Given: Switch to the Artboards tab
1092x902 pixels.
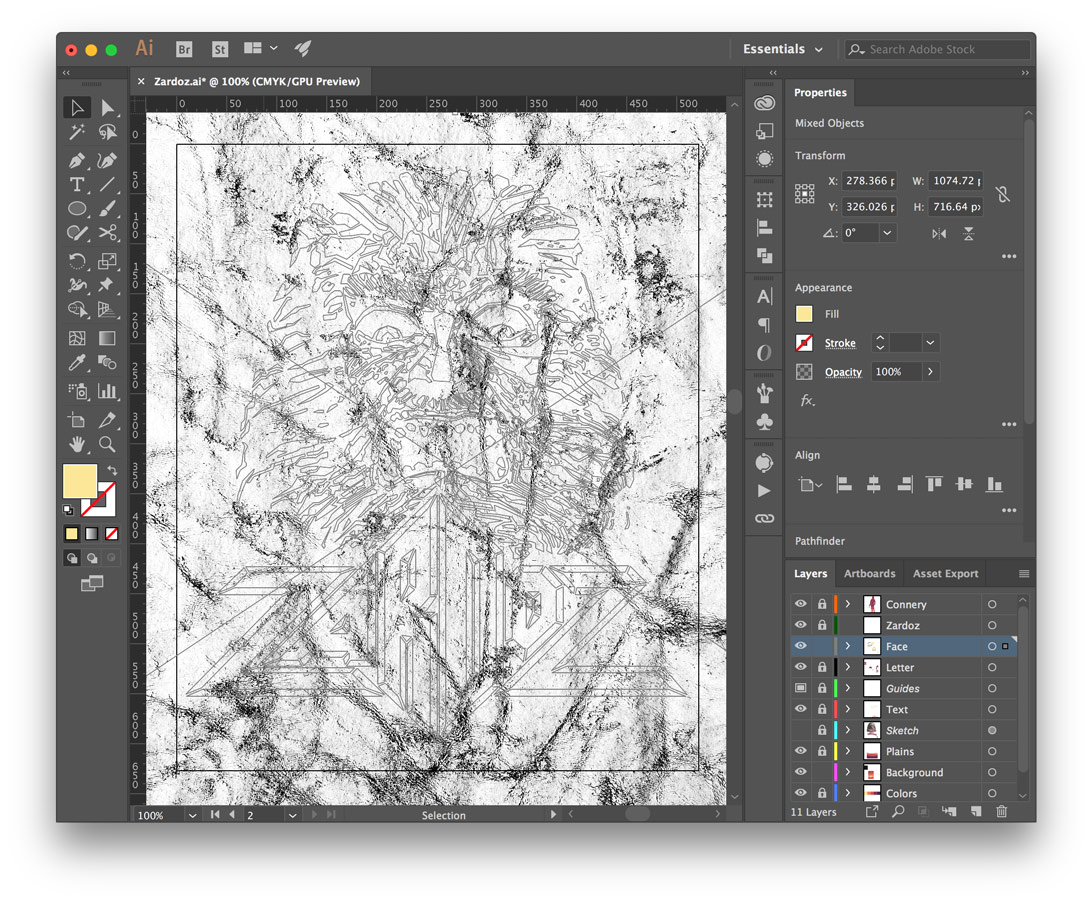Looking at the screenshot, I should point(869,573).
